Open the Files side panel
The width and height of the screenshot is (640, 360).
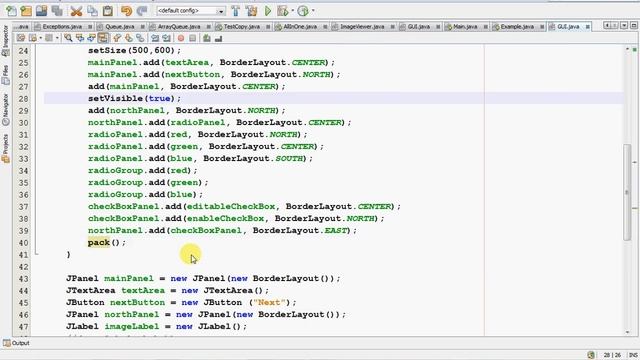[5, 75]
